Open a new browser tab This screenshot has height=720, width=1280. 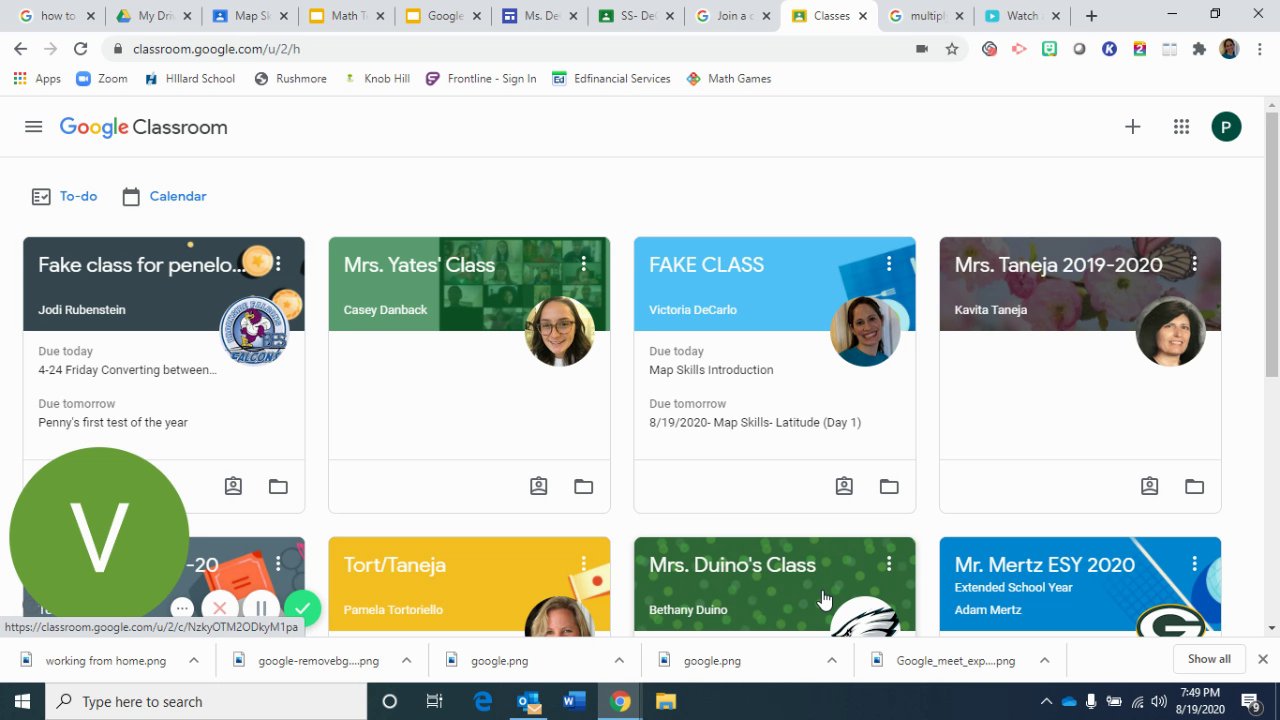(1091, 16)
